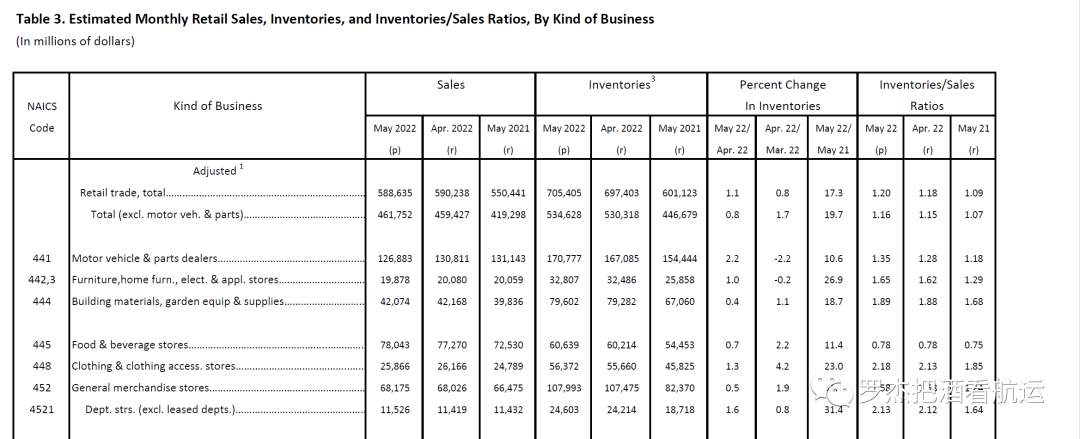Select the Inventories/Sales Ratios header
The height and width of the screenshot is (439, 1080).
926,95
